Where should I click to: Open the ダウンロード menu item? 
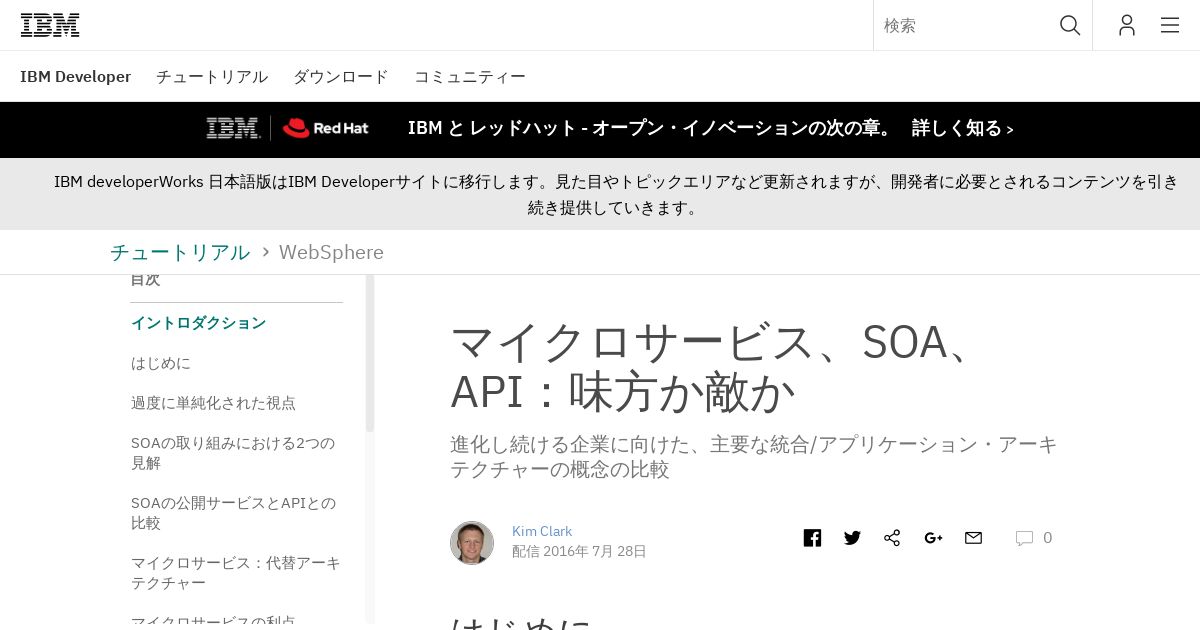(340, 76)
